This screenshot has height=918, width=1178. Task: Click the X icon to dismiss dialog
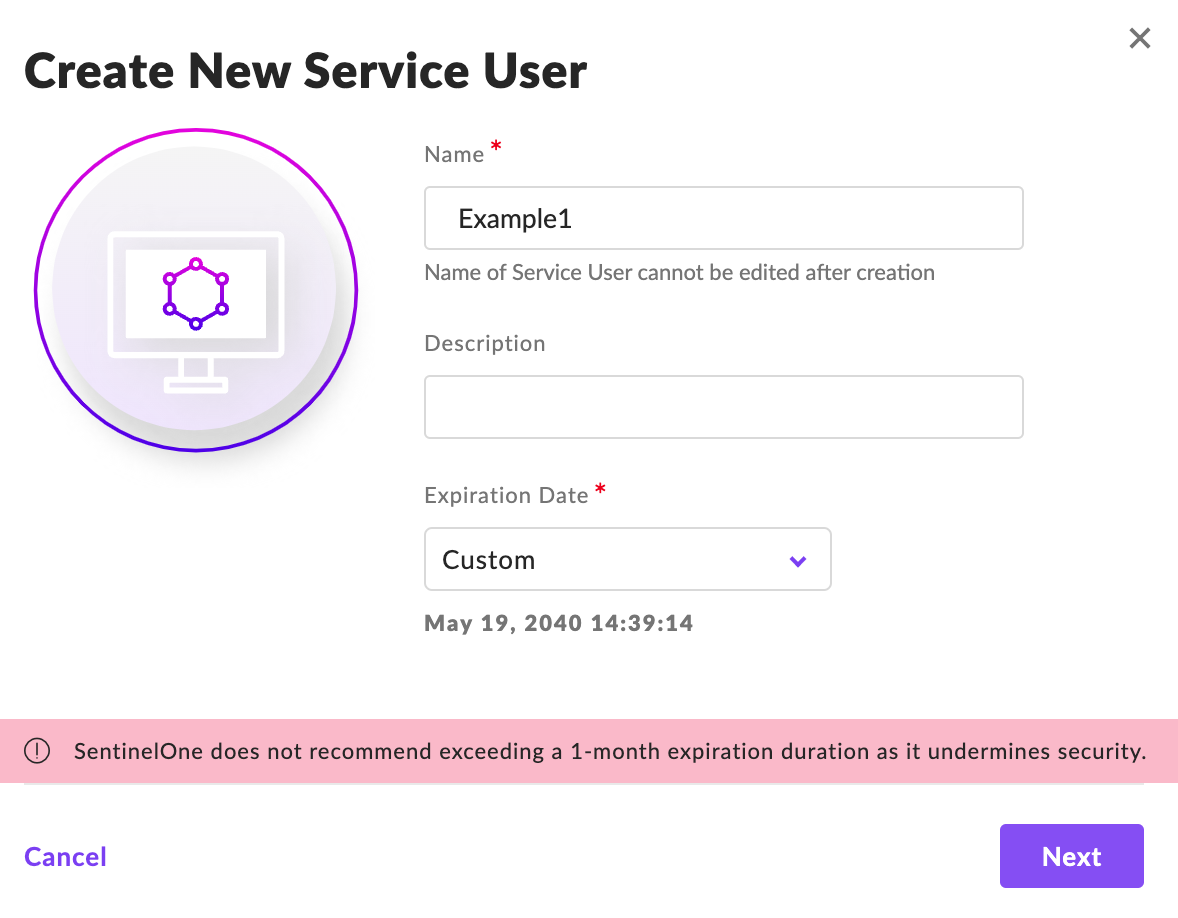click(1139, 38)
